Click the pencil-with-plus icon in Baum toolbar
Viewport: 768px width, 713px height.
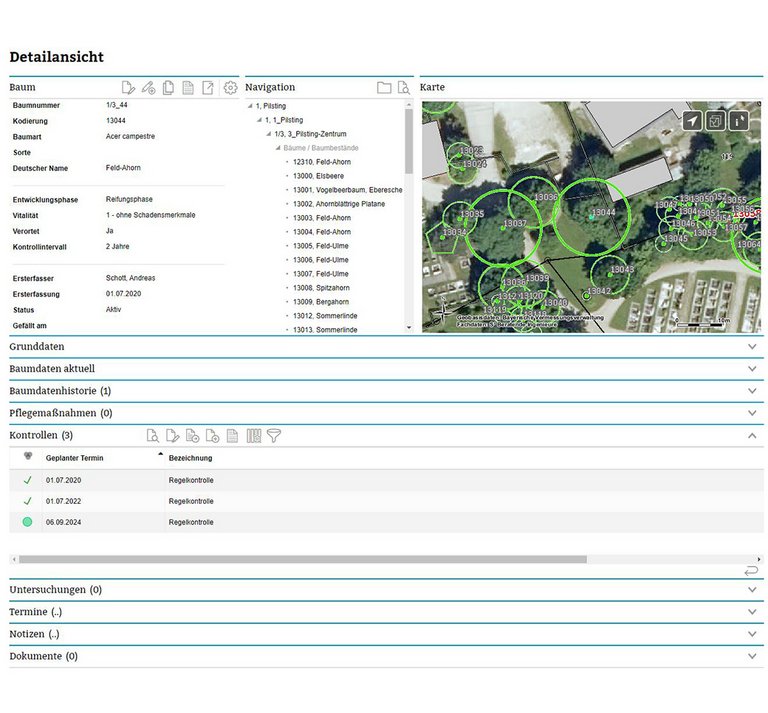coord(148,88)
